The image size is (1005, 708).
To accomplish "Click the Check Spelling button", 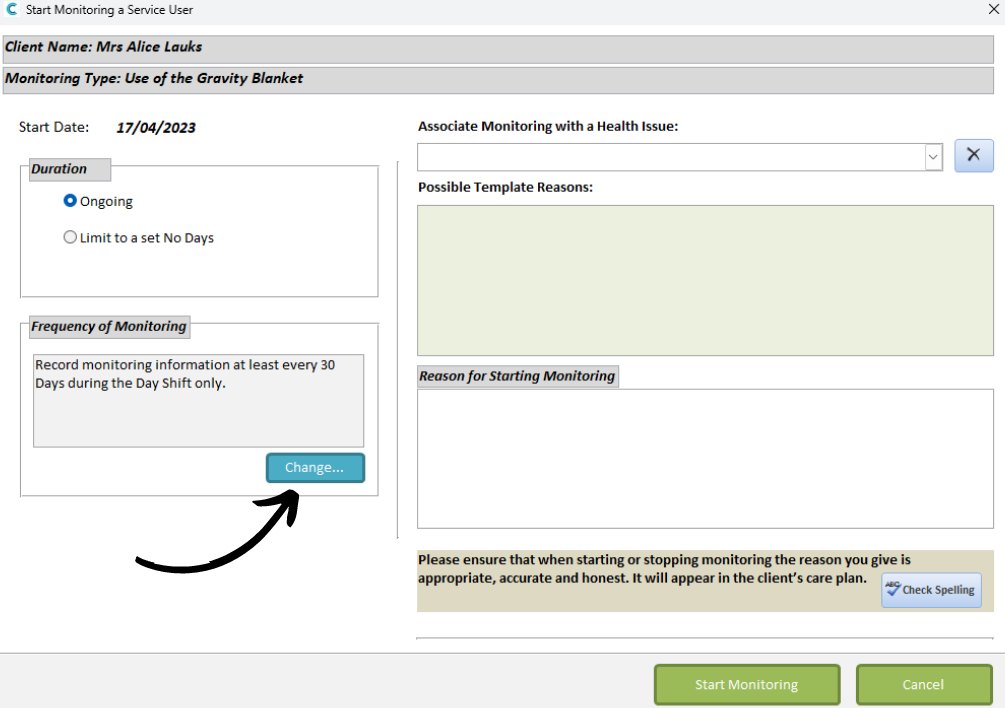I will click(931, 590).
